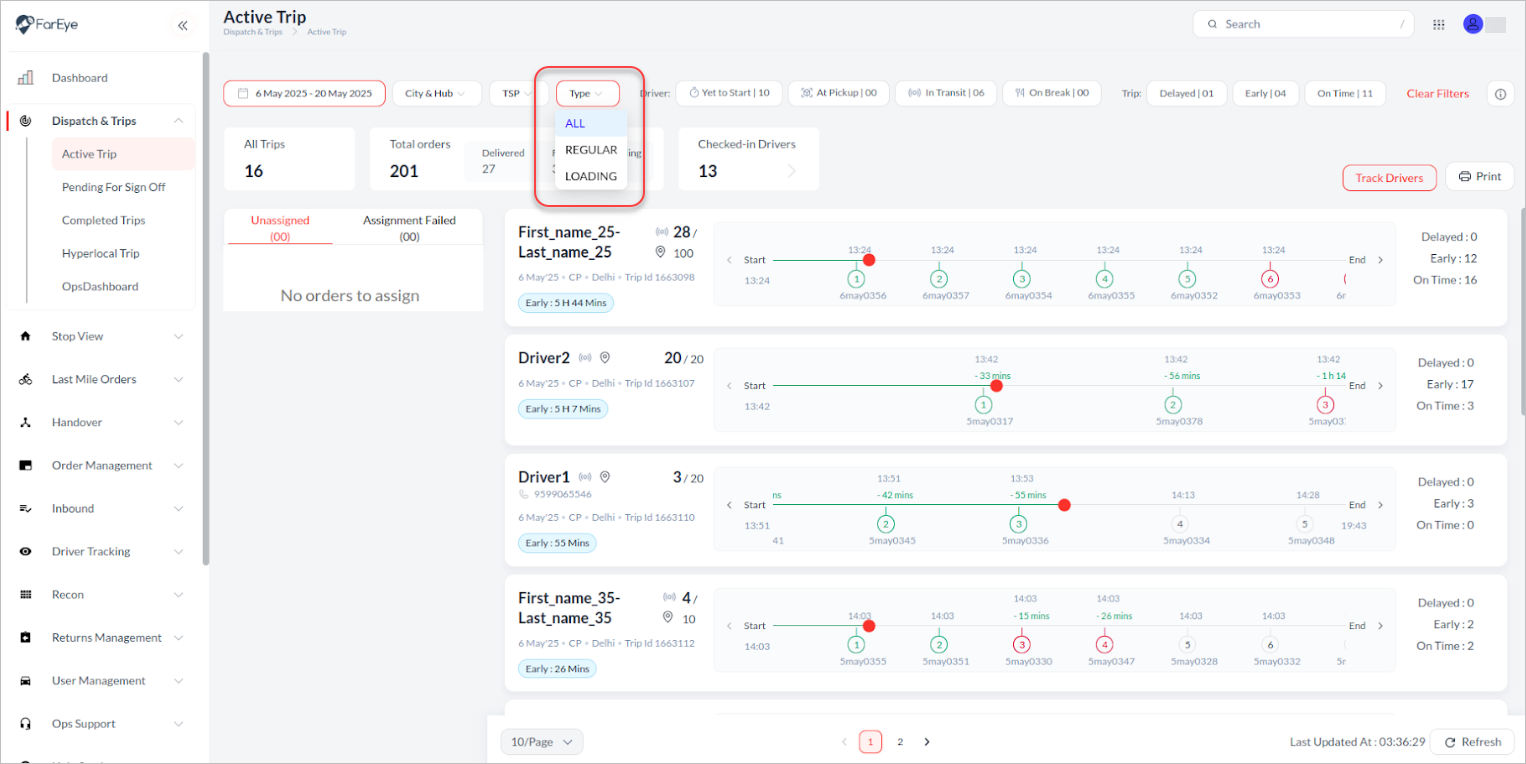The height and width of the screenshot is (764, 1526).
Task: Select LOADING in Type dropdown
Action: pos(591,176)
